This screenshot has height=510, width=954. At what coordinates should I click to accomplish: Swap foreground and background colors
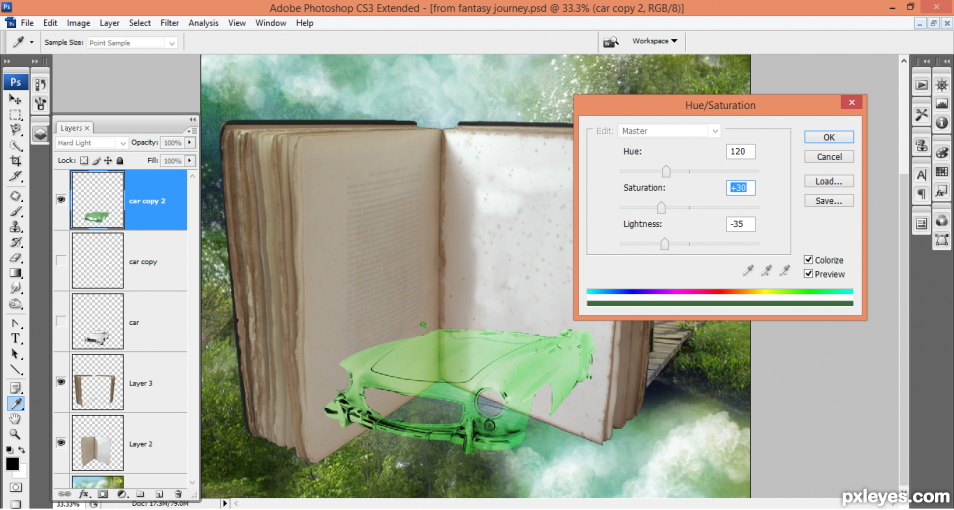pos(22,450)
